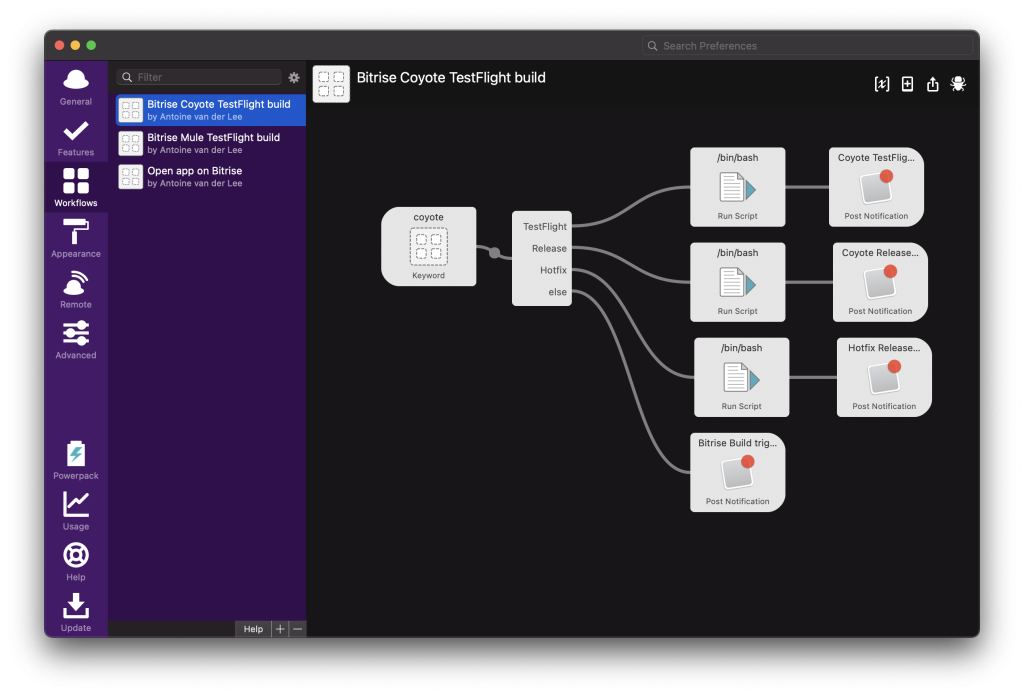
Task: Open the Advanced preferences section
Action: click(x=75, y=339)
